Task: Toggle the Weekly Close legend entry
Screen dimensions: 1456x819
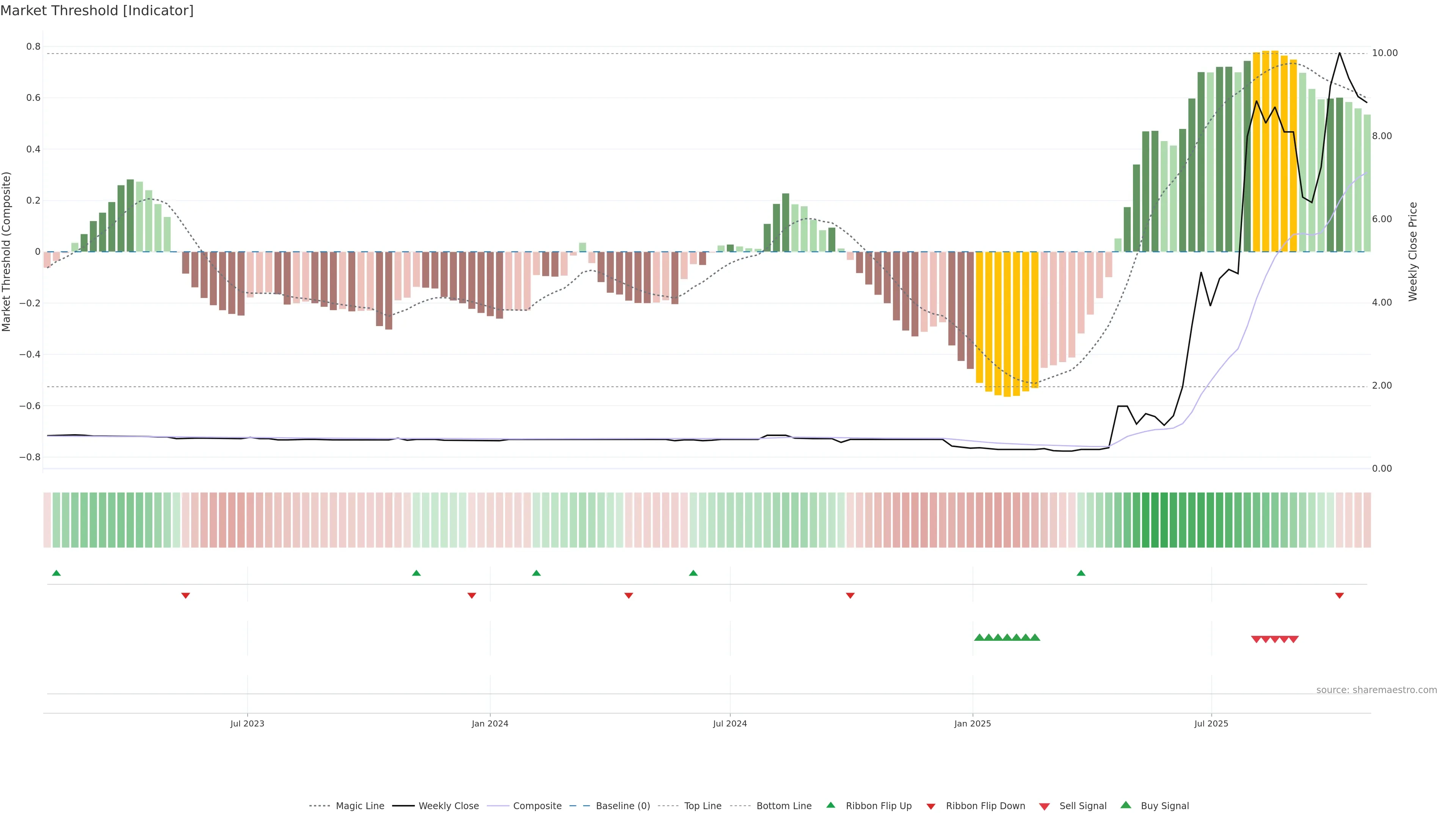Action: [x=448, y=806]
